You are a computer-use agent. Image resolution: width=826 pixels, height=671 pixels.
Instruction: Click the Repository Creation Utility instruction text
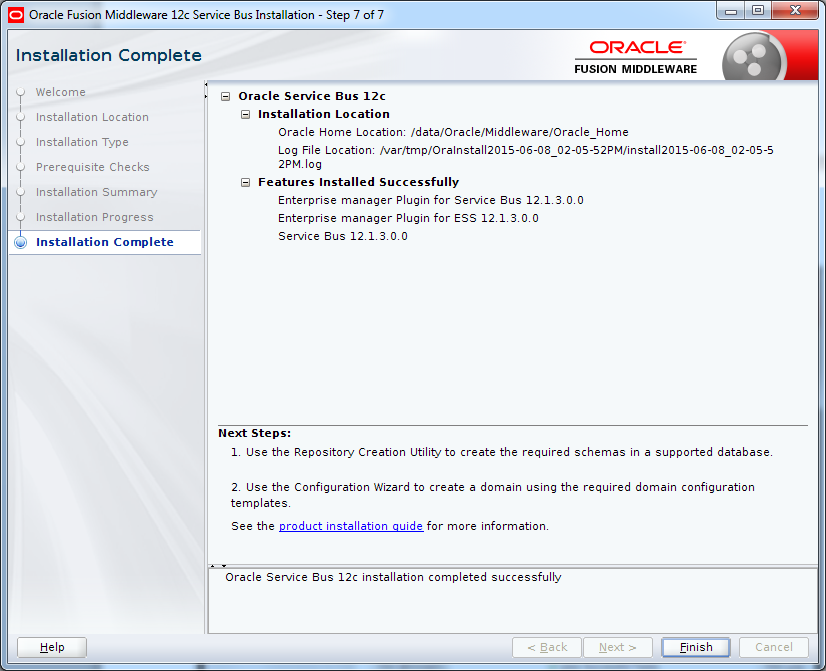coord(502,452)
